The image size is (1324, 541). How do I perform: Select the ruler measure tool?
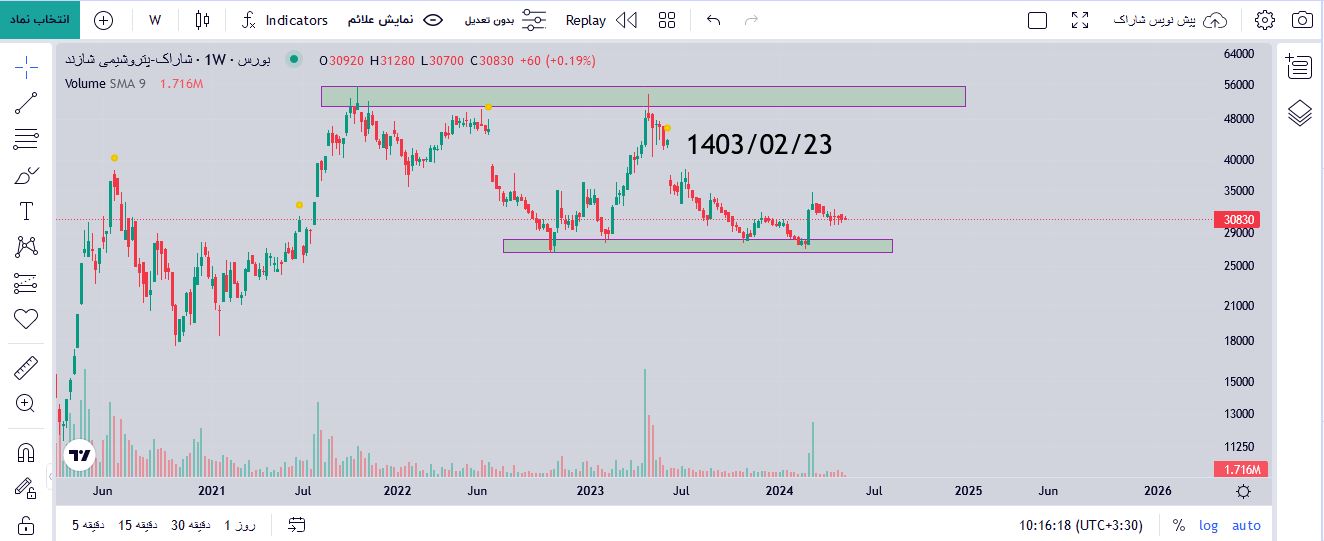pyautogui.click(x=26, y=368)
